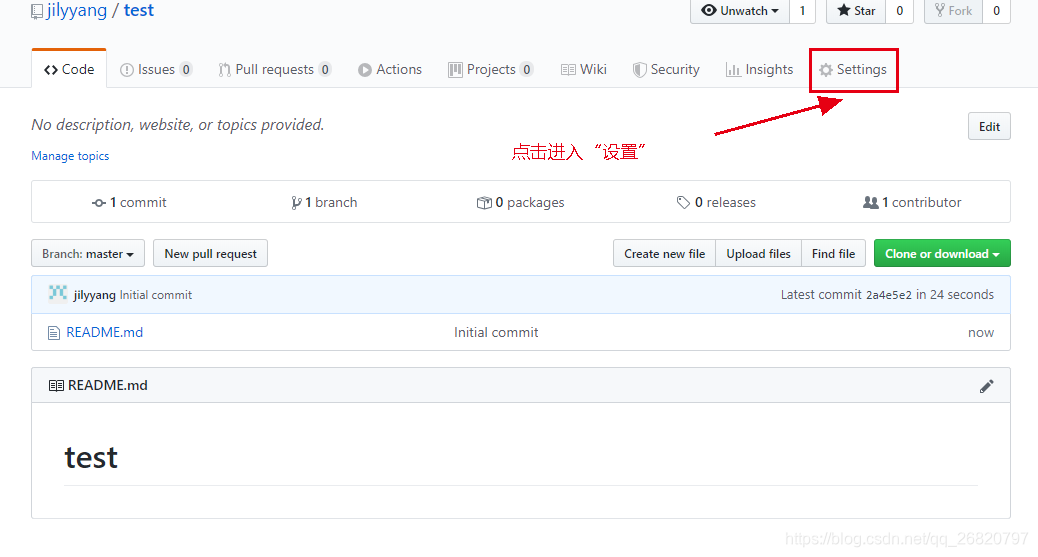Click the description text 'No description, website, or topics provided.'
1038x557 pixels.
coord(177,125)
